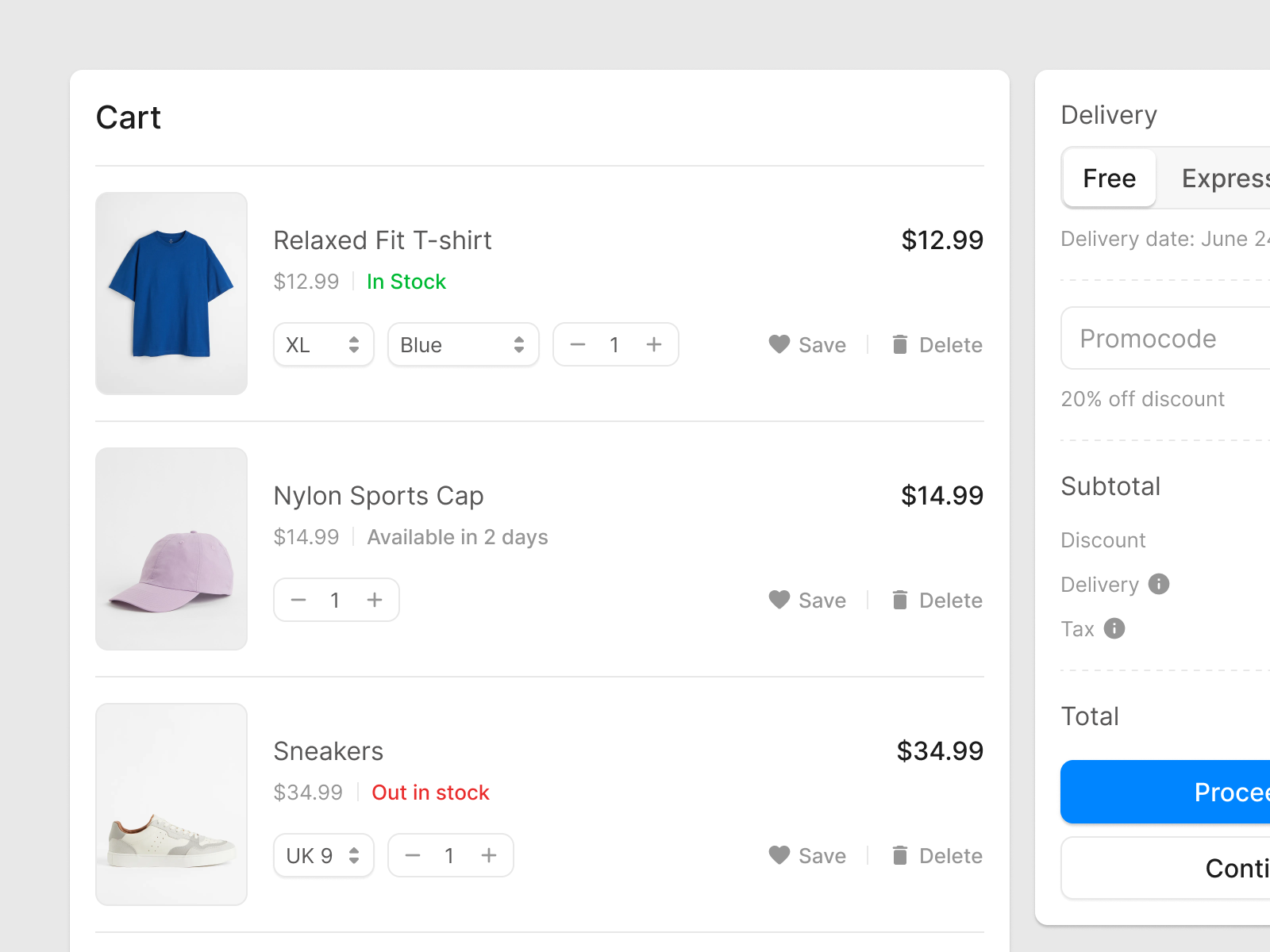Select the Free delivery option
Viewport: 1270px width, 952px height.
tap(1108, 178)
